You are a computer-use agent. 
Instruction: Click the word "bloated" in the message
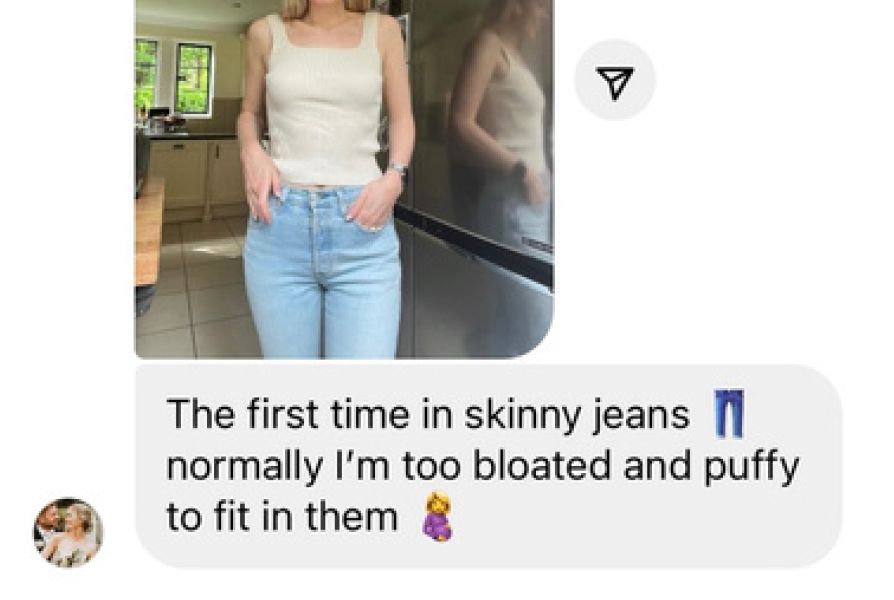tap(545, 466)
